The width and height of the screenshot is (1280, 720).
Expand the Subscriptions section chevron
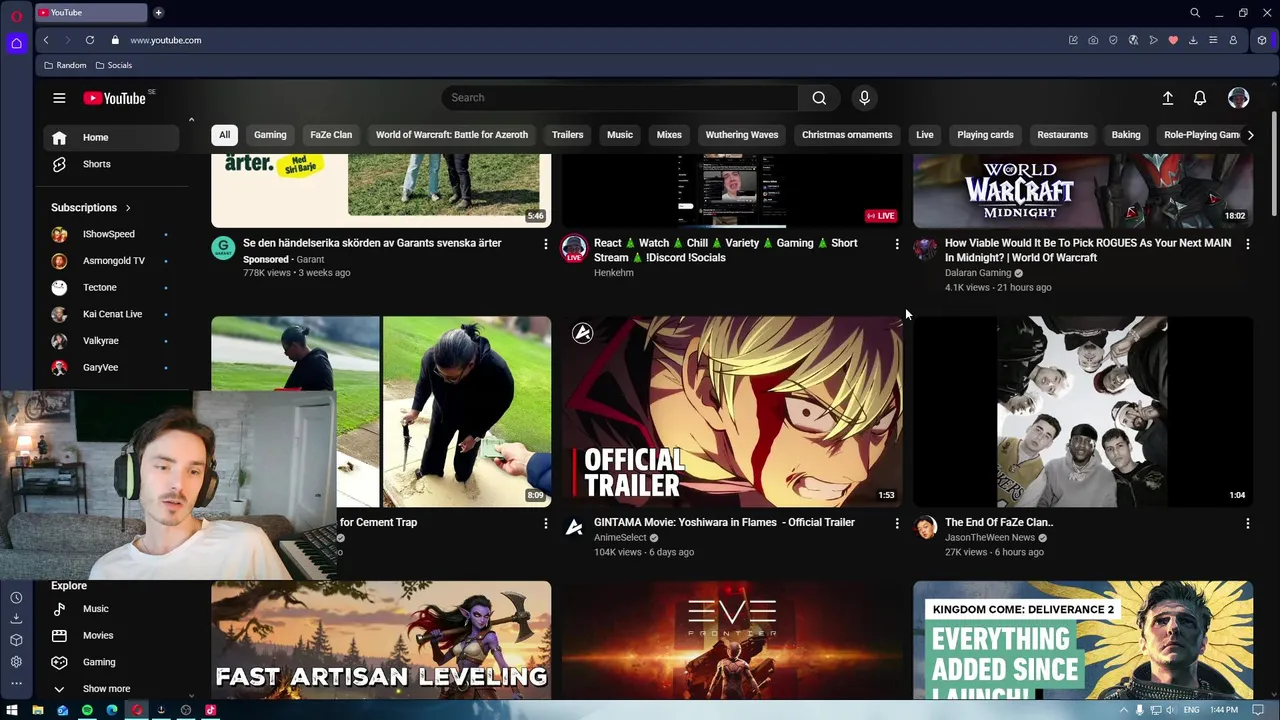[128, 208]
